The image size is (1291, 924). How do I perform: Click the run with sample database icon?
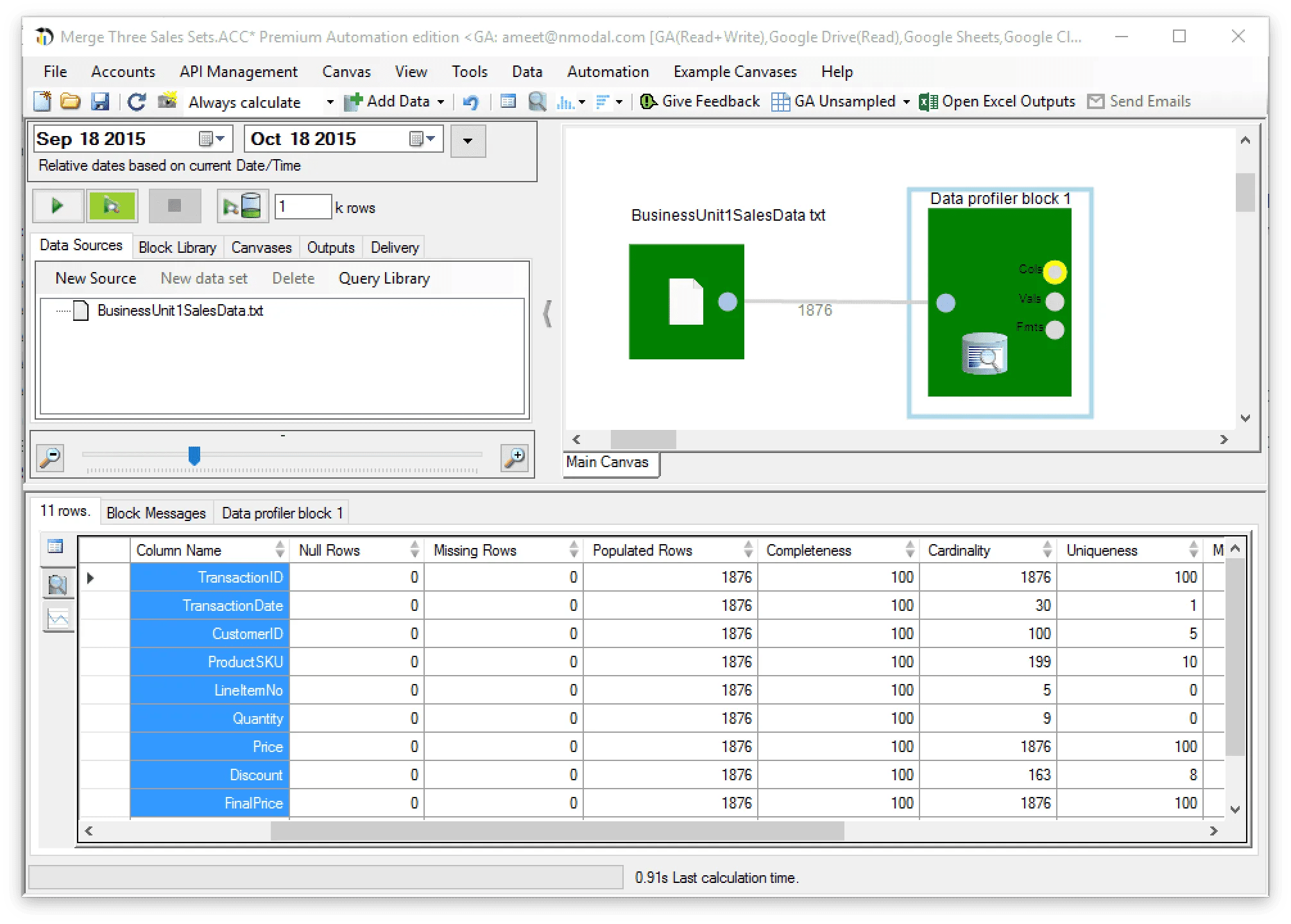click(x=242, y=206)
